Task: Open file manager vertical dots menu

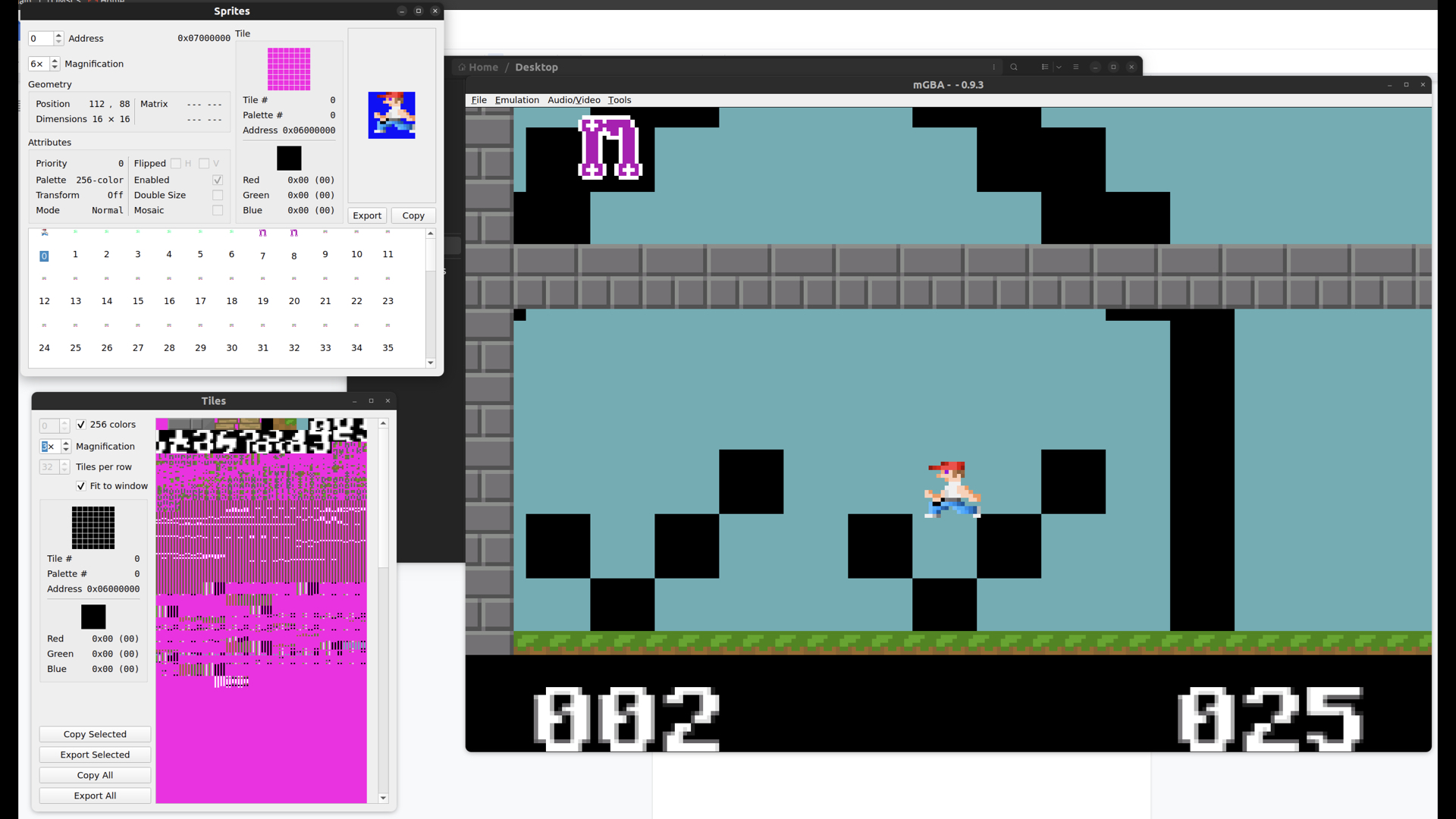Action: tap(994, 67)
